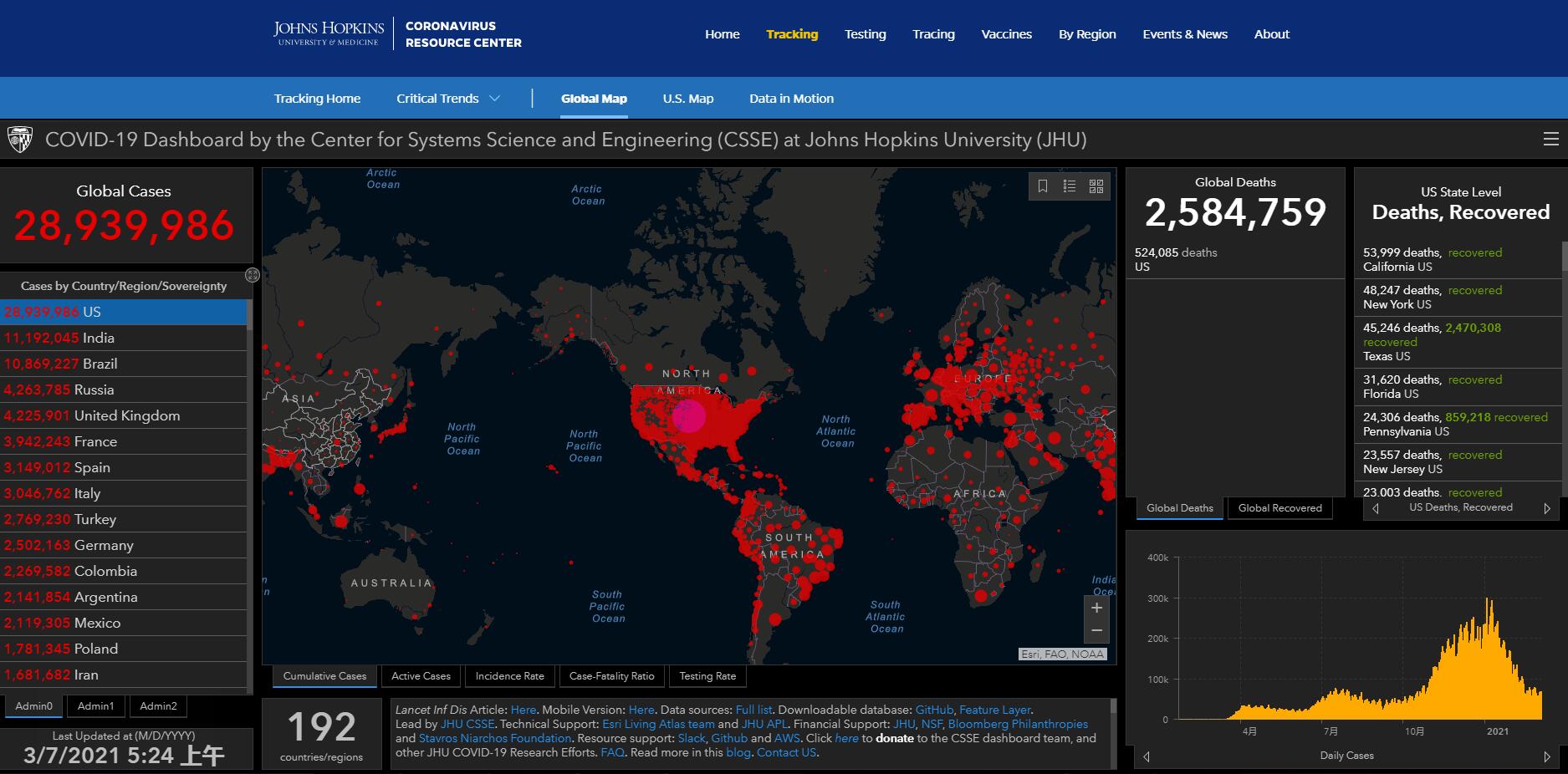Zoom out on the map
The image size is (1568, 774).
coord(1096,631)
